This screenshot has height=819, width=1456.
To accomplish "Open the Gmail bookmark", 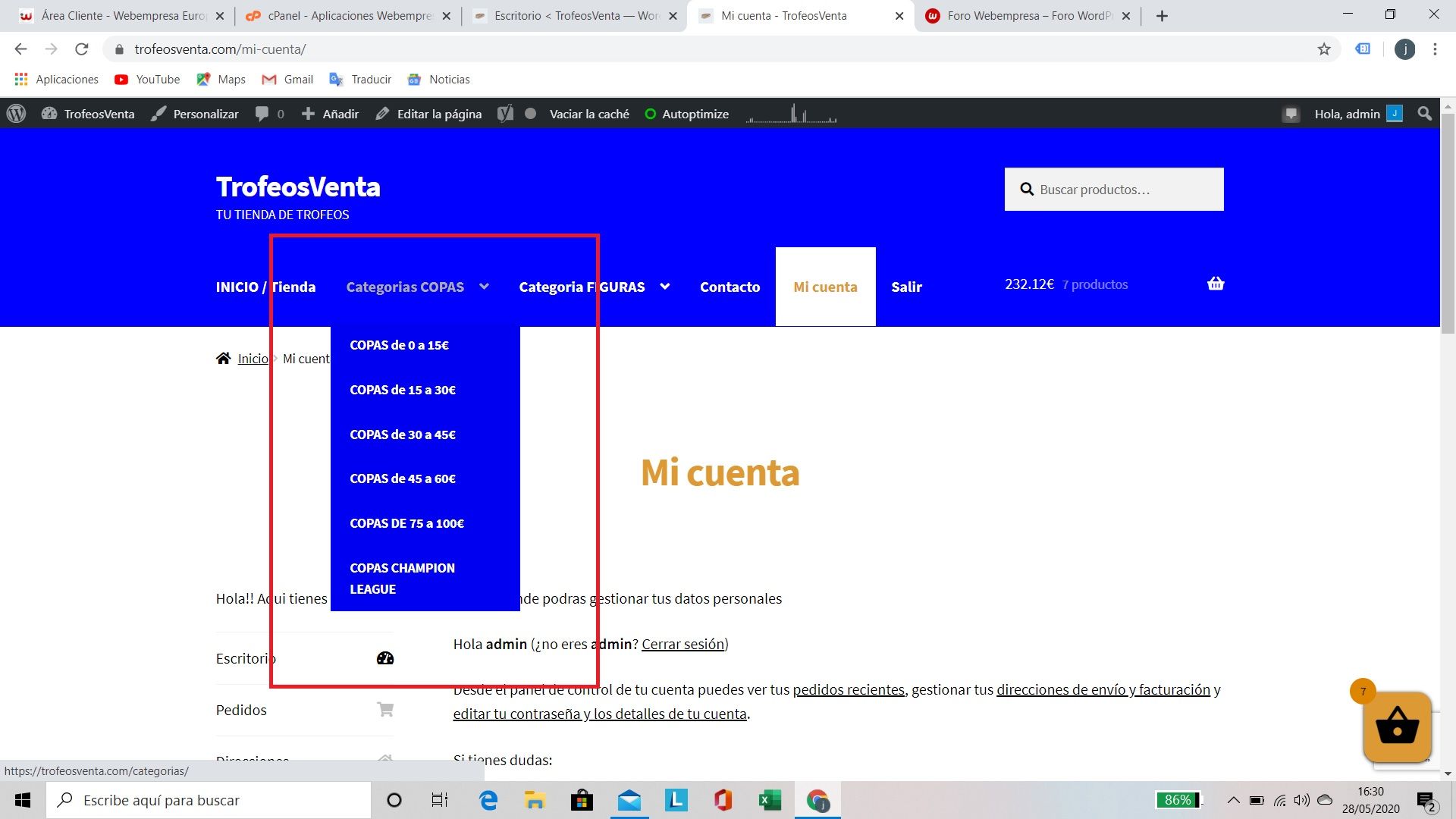I will click(x=287, y=79).
